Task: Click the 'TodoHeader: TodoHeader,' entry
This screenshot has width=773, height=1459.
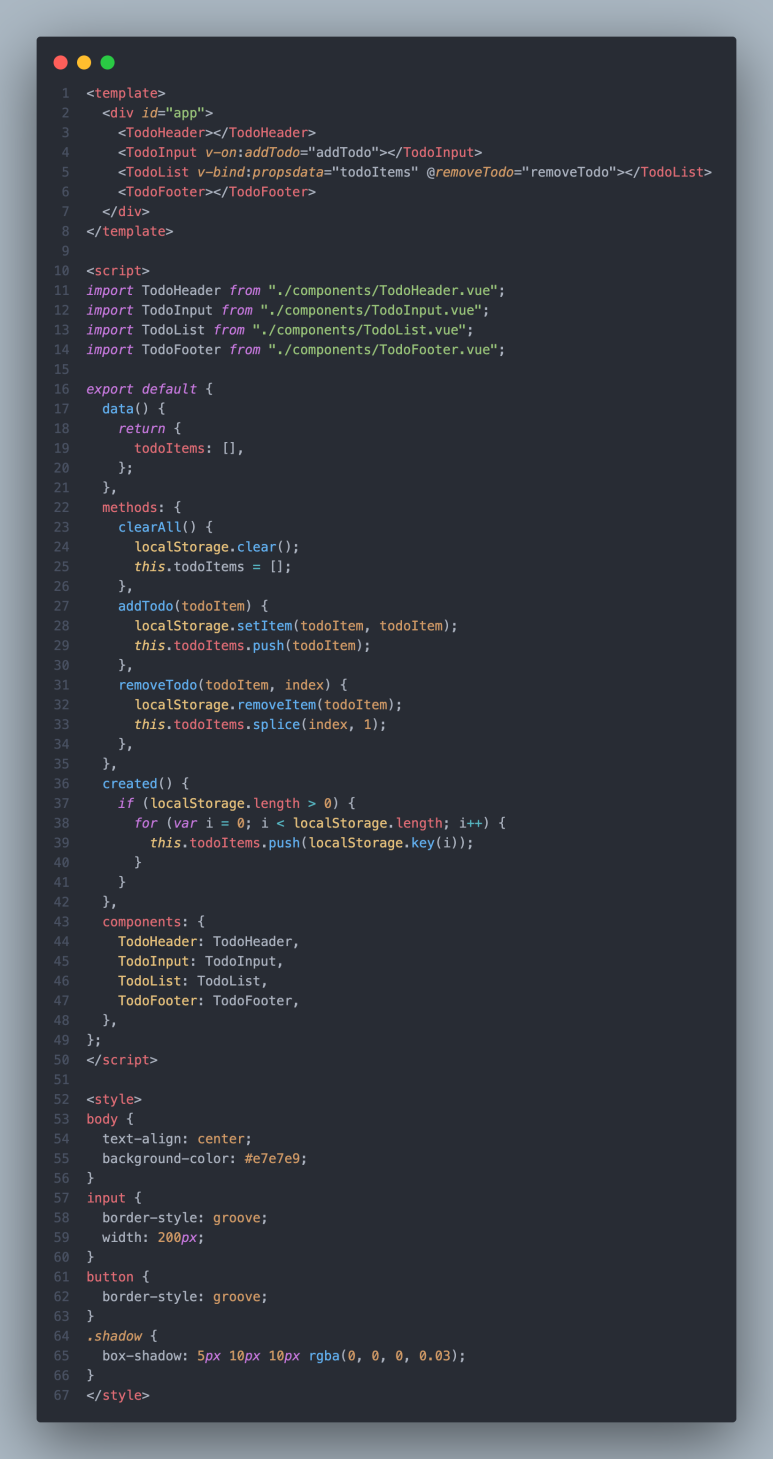Action: (209, 943)
